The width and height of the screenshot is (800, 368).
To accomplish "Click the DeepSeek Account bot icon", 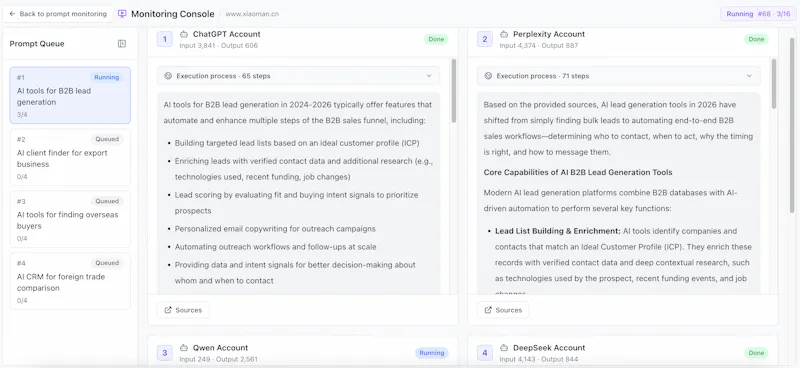I will (504, 348).
